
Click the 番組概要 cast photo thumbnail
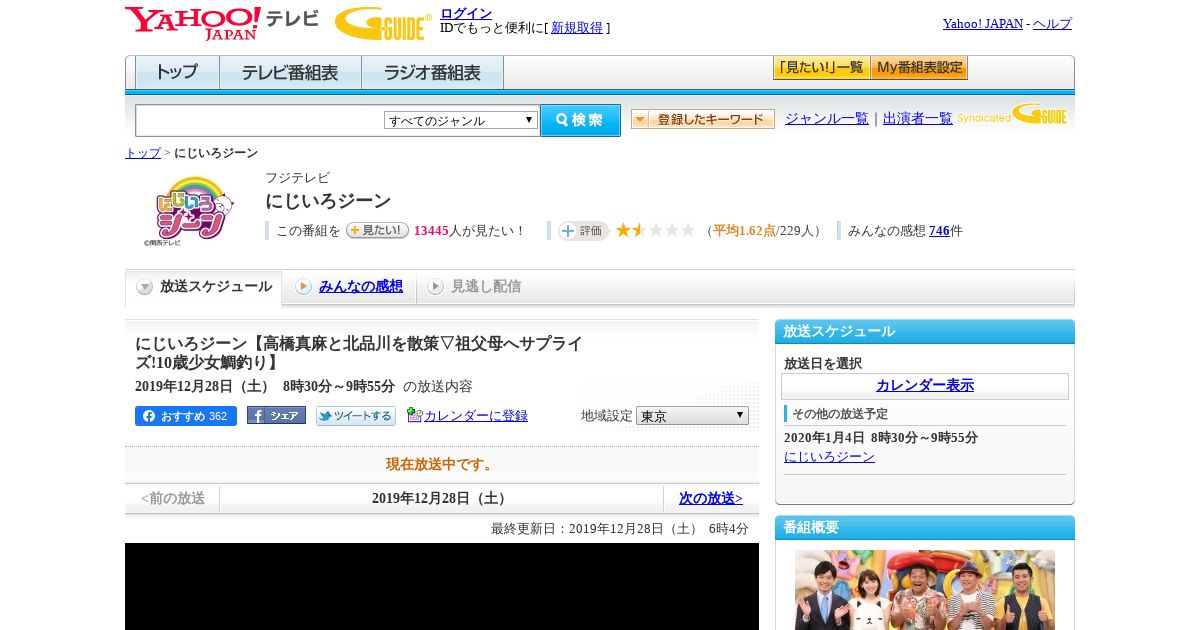(925, 590)
